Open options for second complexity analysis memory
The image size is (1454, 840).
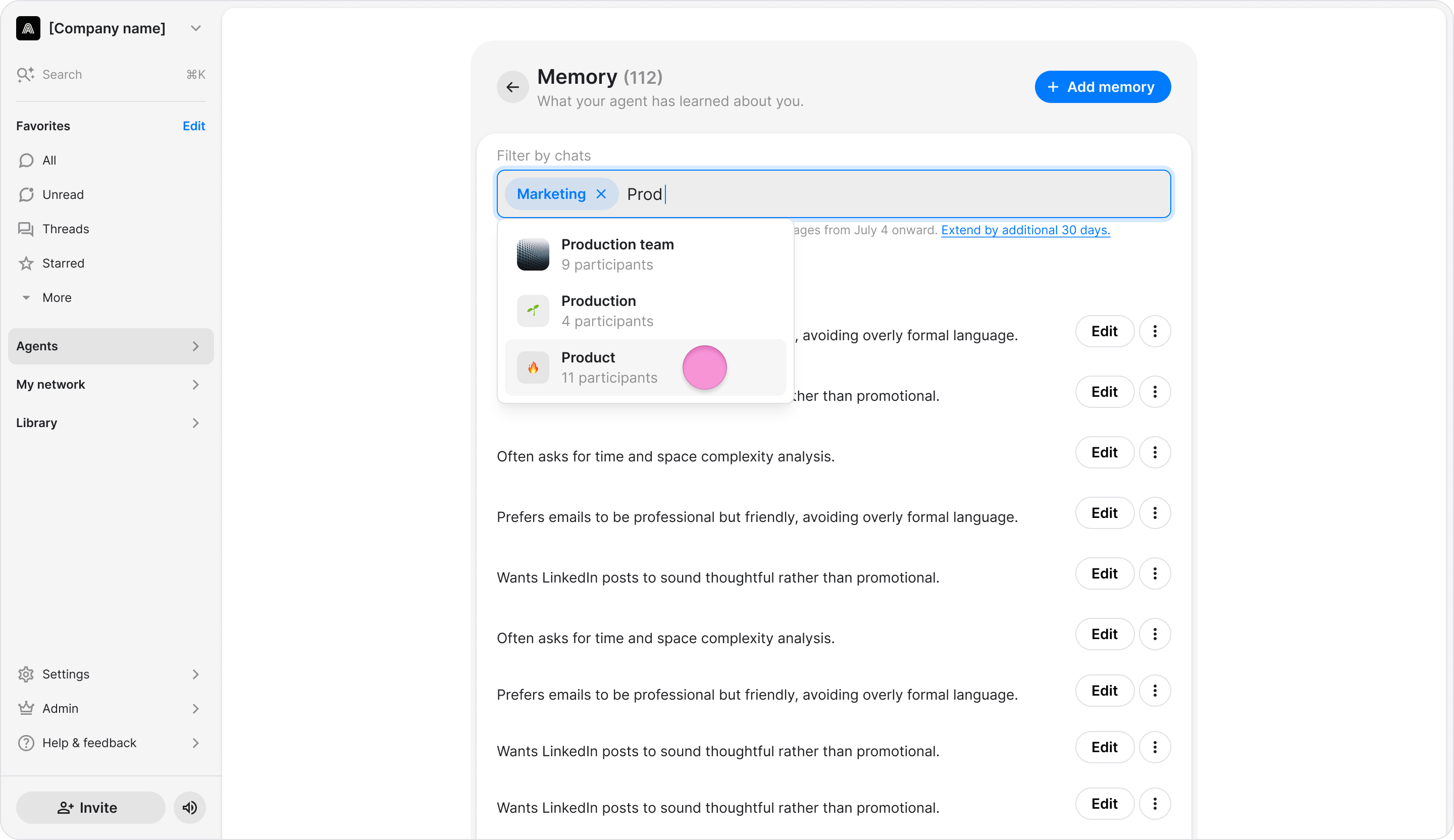(1155, 634)
